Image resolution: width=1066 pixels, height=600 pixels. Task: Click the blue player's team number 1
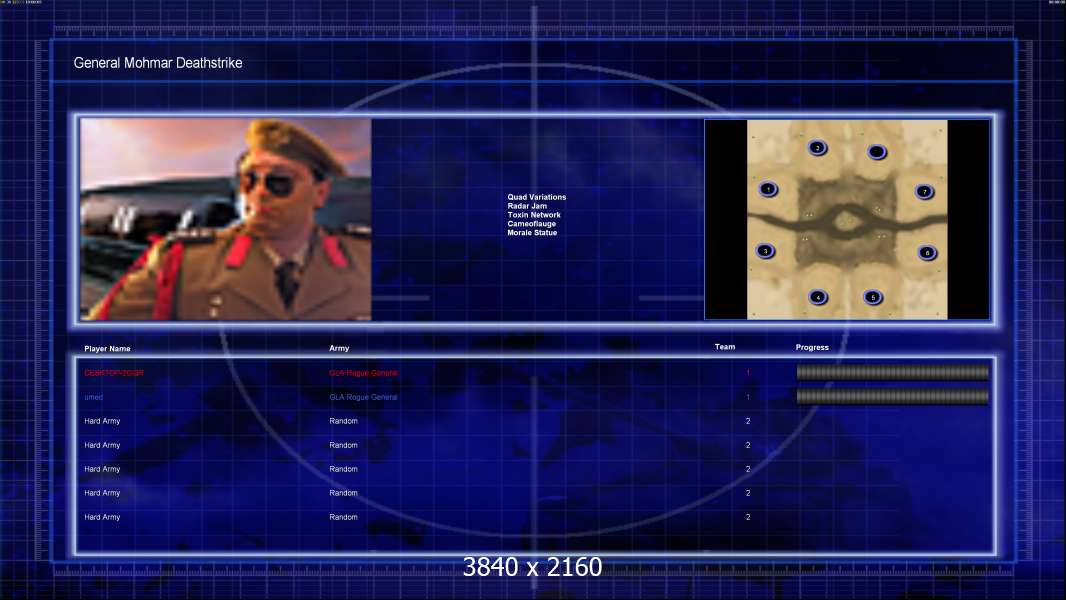pyautogui.click(x=748, y=397)
